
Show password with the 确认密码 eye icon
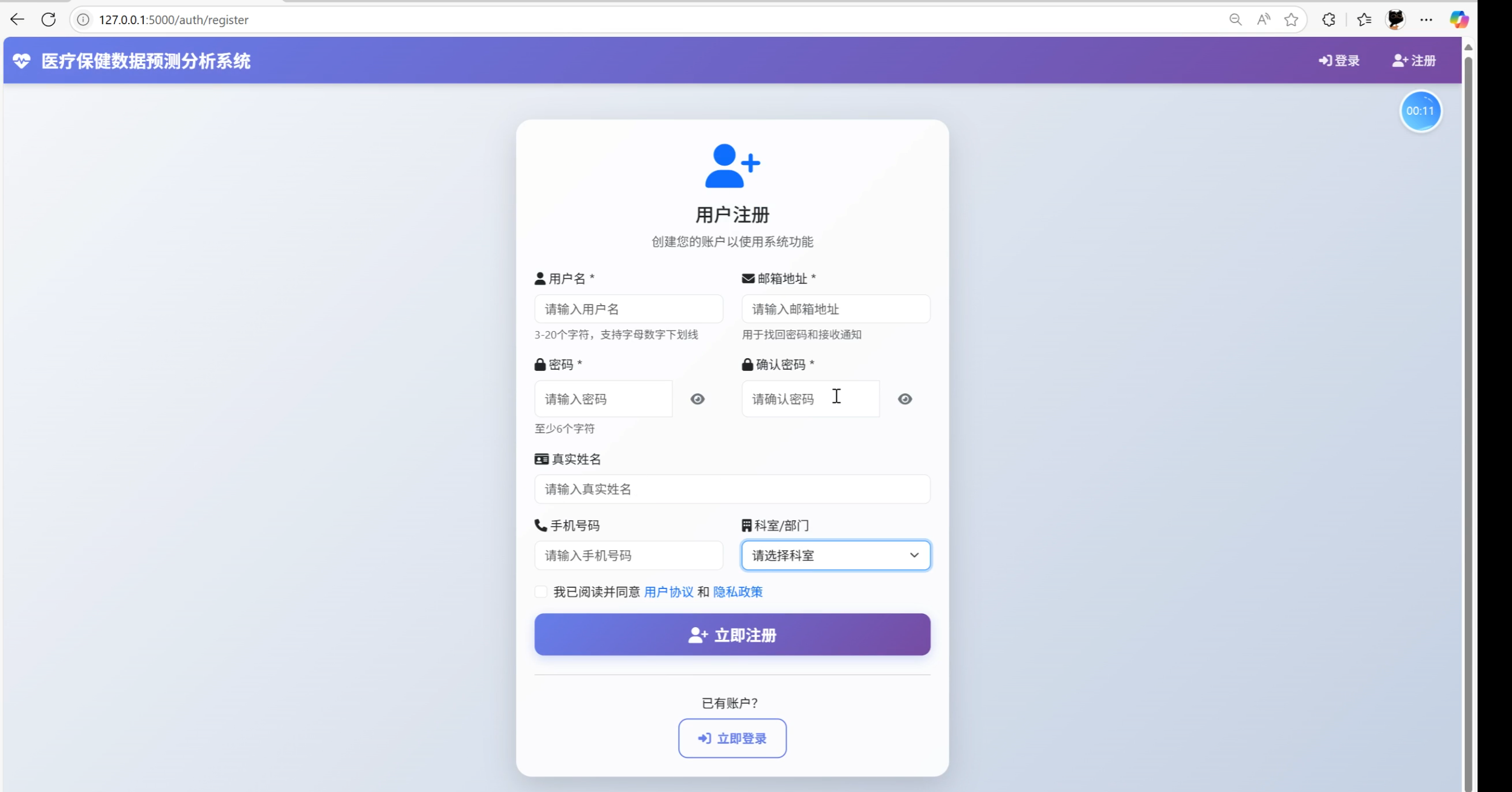pyautogui.click(x=905, y=399)
